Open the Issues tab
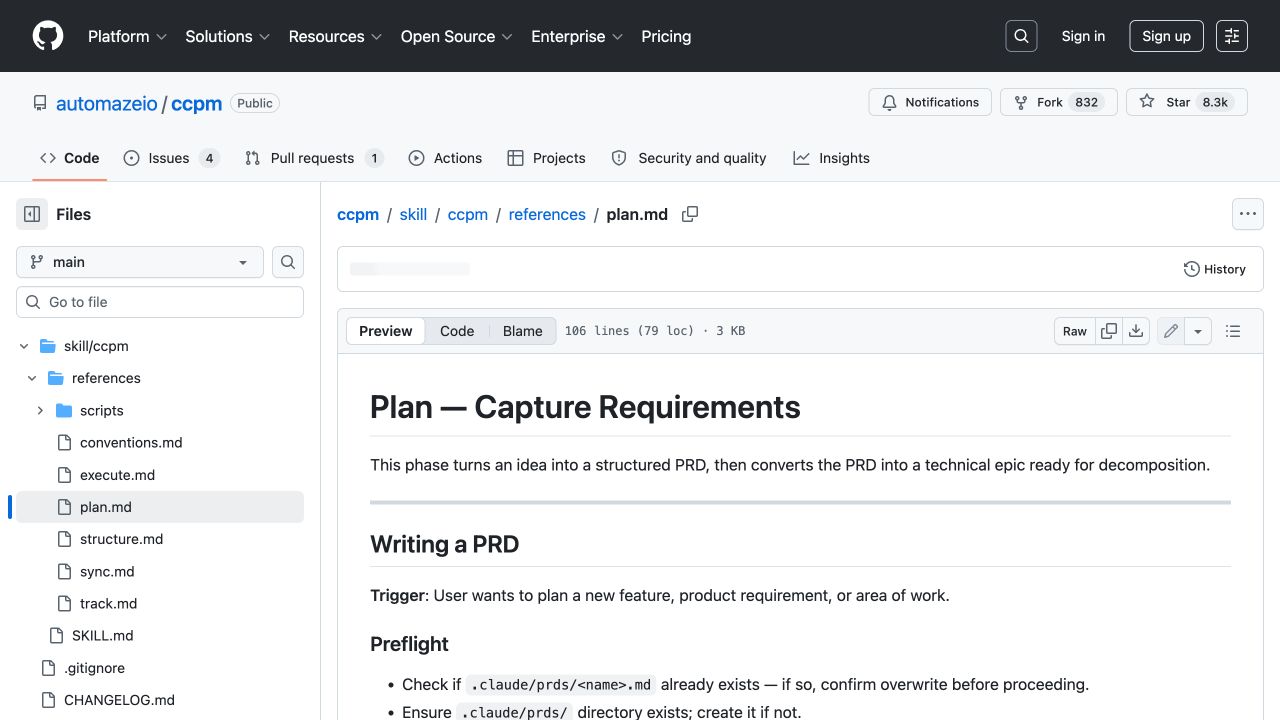This screenshot has width=1280, height=720. click(171, 158)
